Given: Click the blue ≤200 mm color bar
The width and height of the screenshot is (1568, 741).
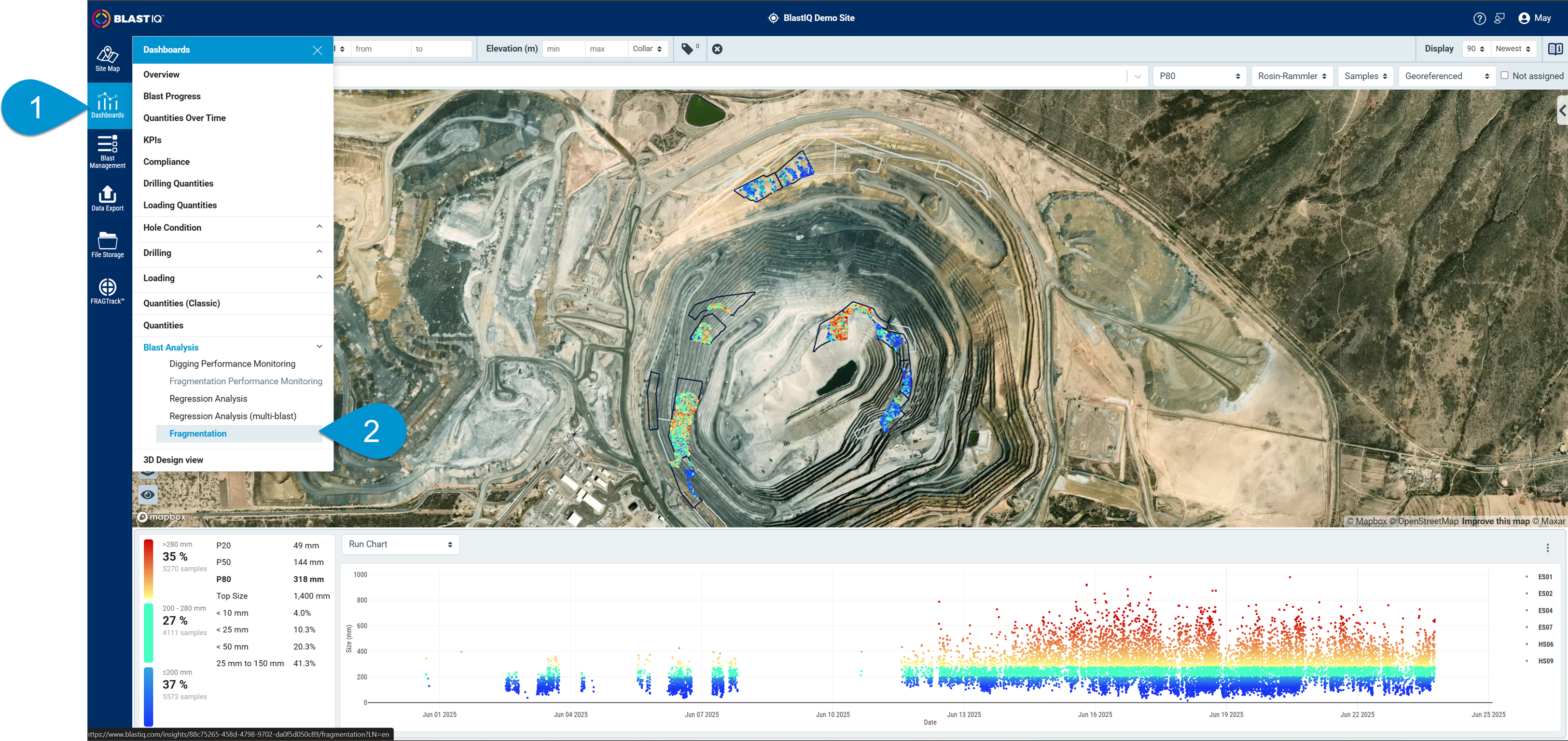Looking at the screenshot, I should (149, 697).
